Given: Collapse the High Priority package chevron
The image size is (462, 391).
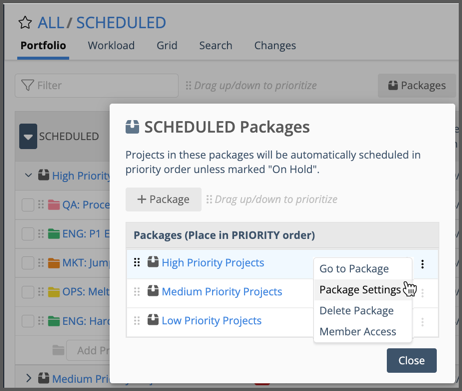Looking at the screenshot, I should tap(29, 175).
